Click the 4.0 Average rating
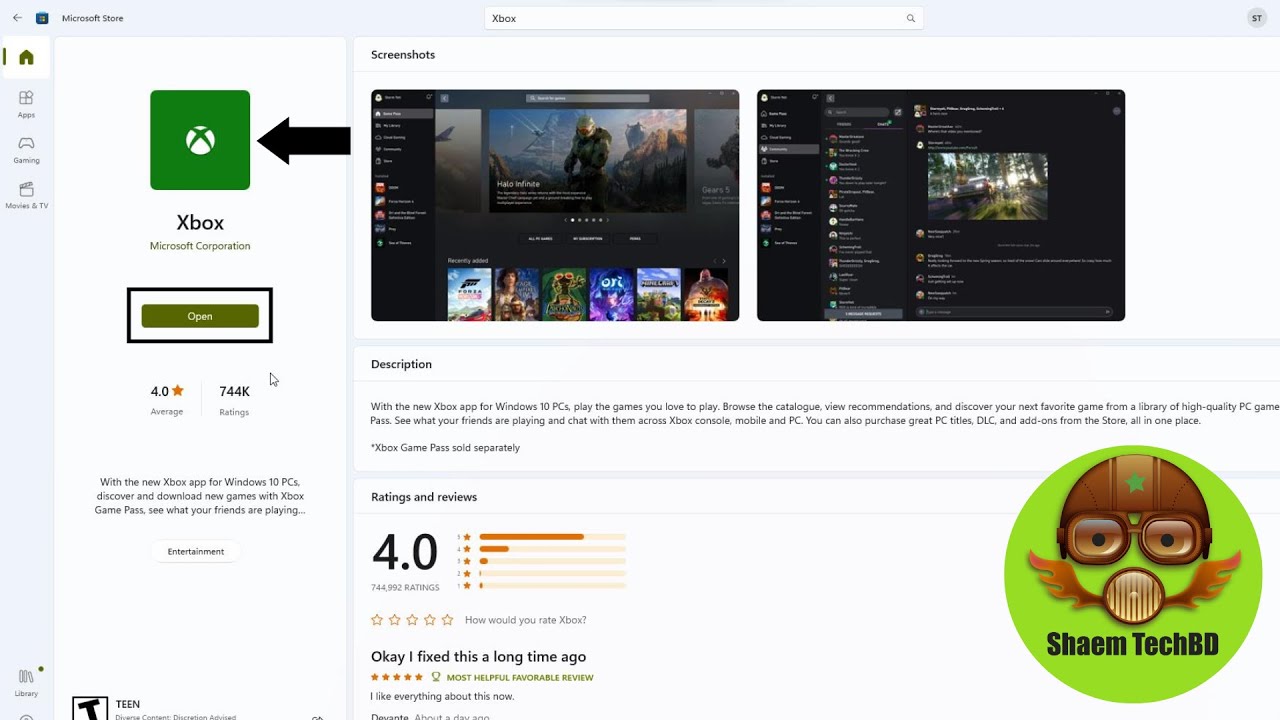 tap(167, 398)
